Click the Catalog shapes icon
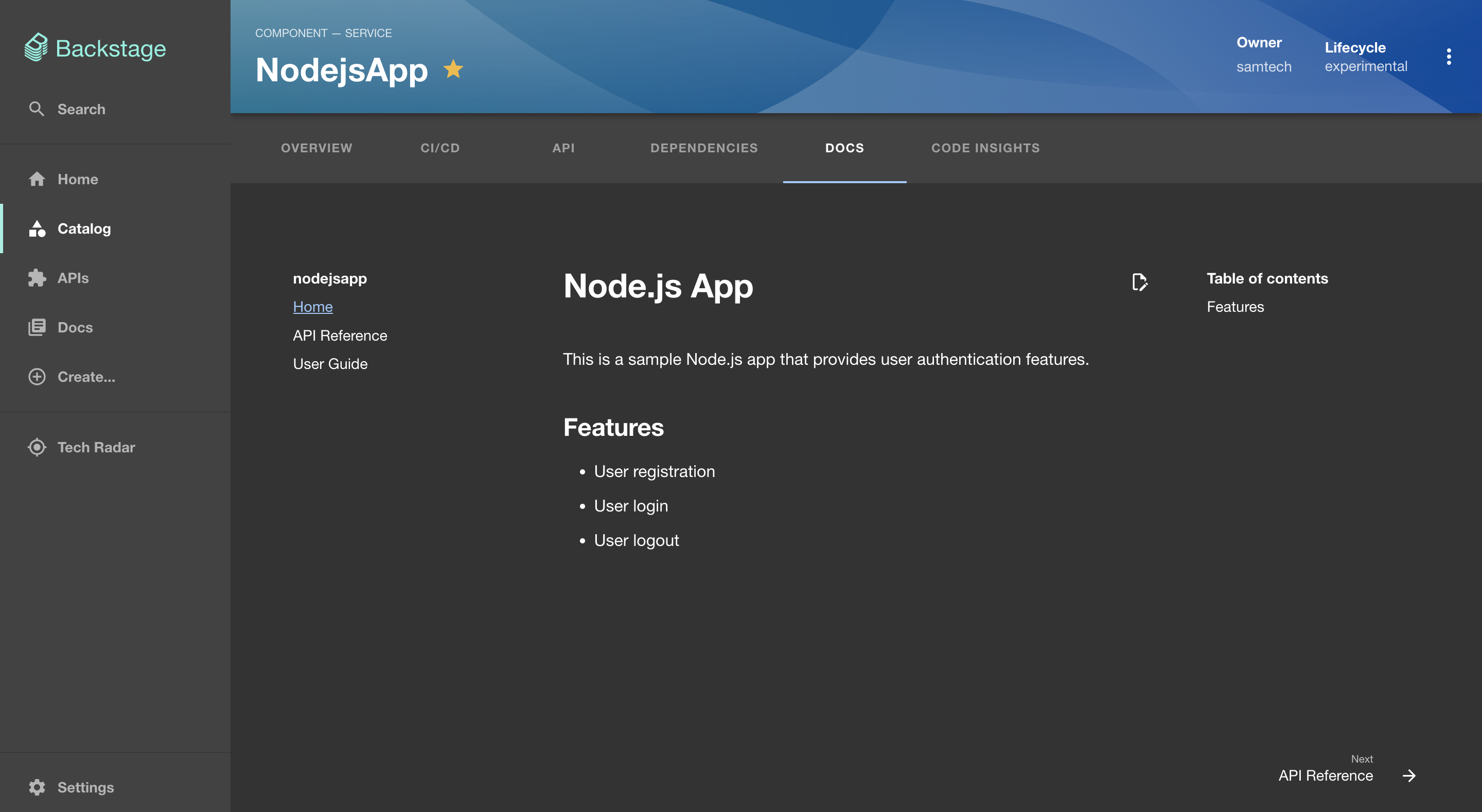 coord(37,228)
